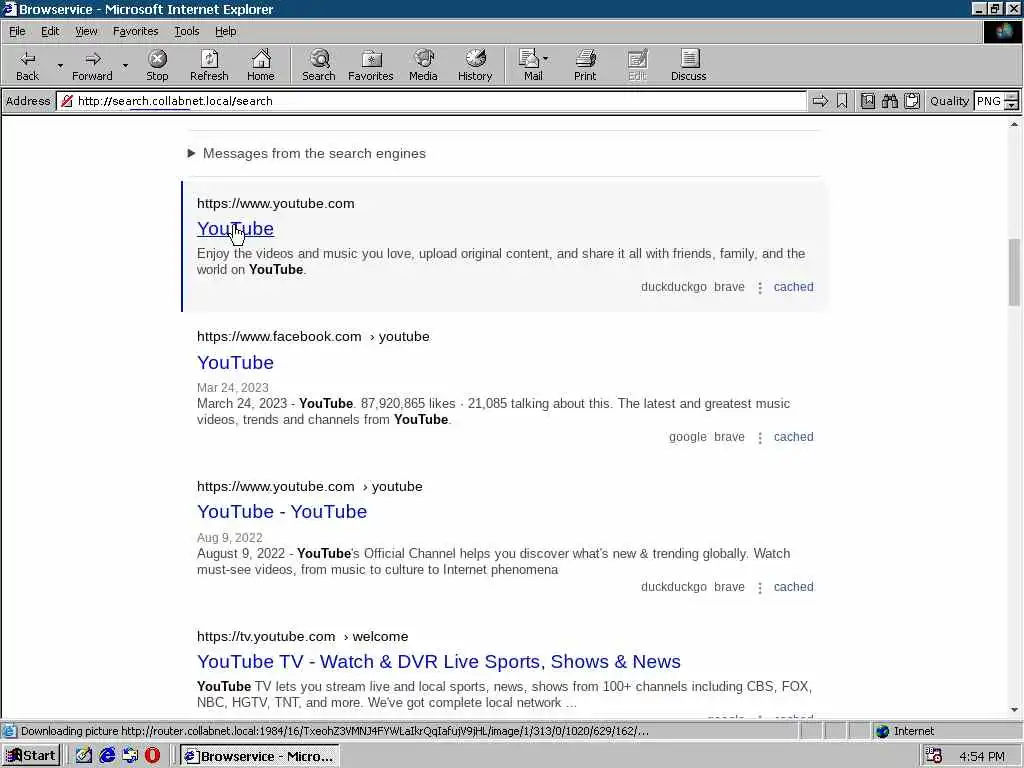Open cached link of first YouTube result
The width and height of the screenshot is (1024, 768).
793,287
